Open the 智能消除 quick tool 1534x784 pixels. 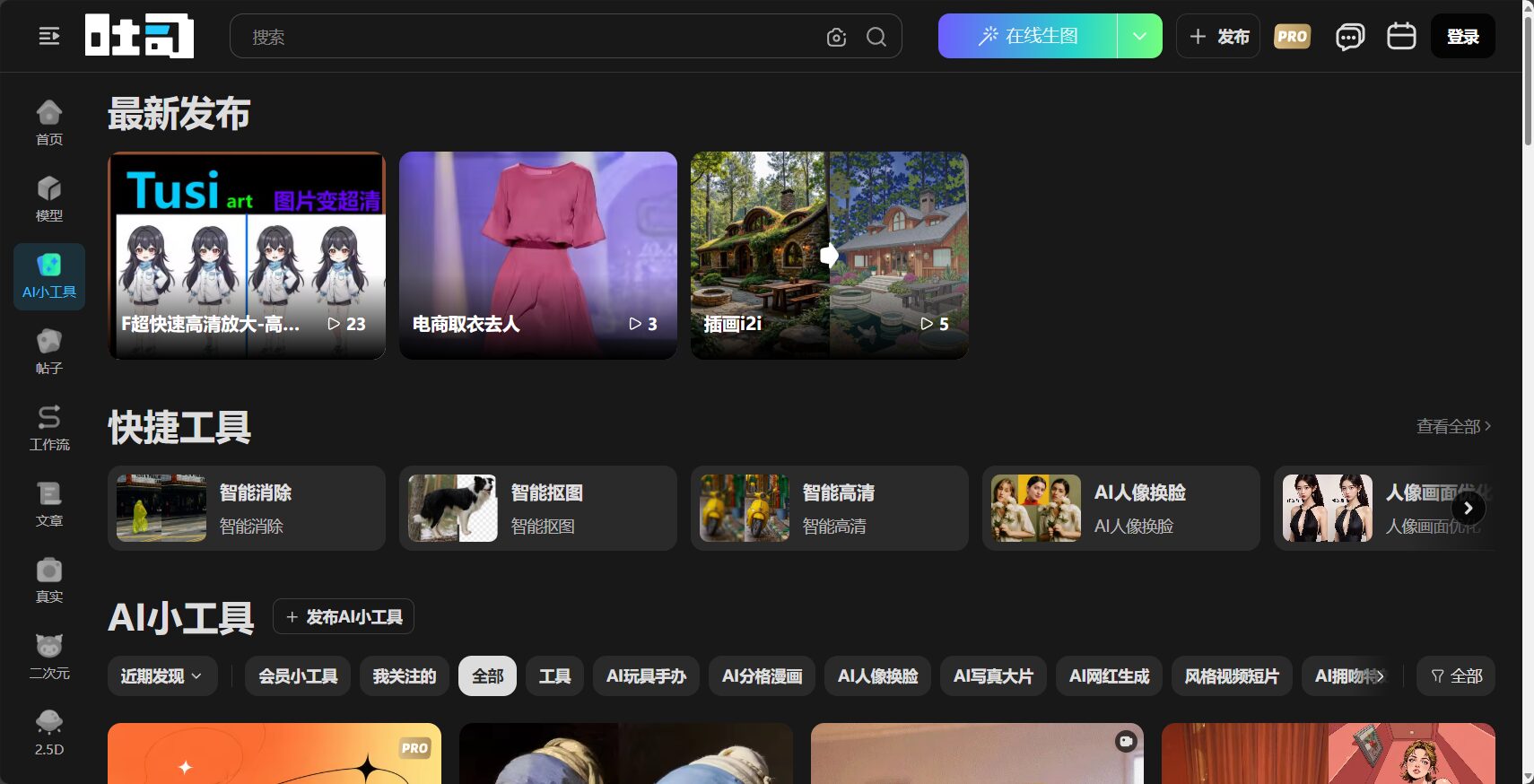click(x=247, y=508)
